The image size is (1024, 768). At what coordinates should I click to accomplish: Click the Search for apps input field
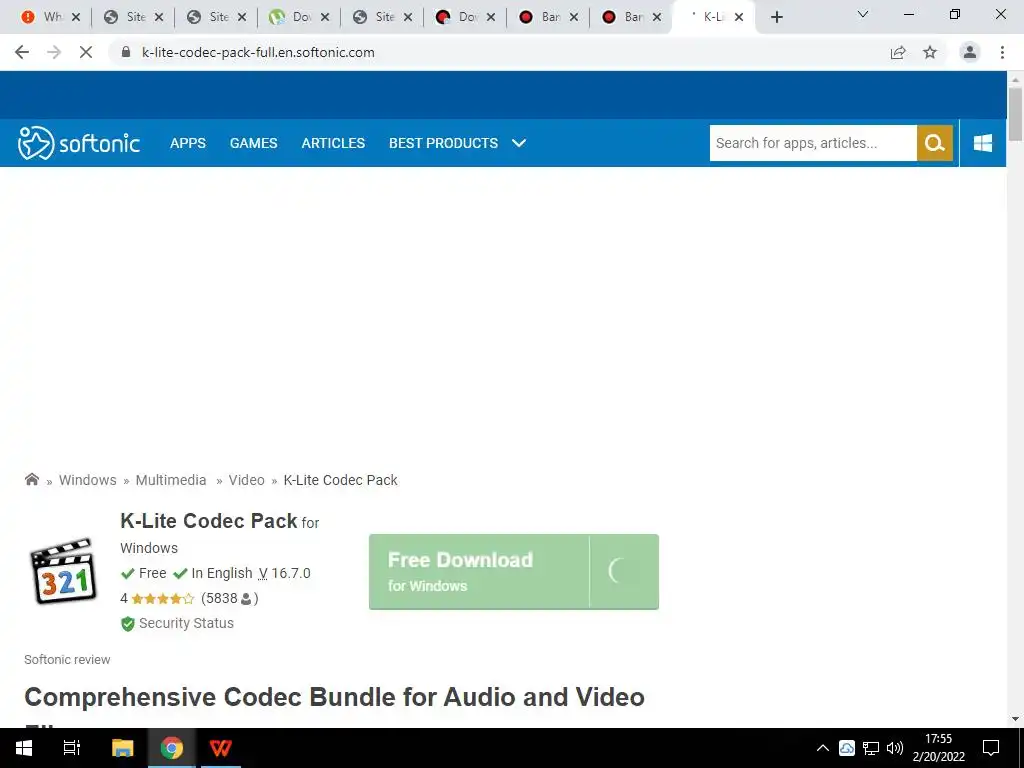click(813, 143)
